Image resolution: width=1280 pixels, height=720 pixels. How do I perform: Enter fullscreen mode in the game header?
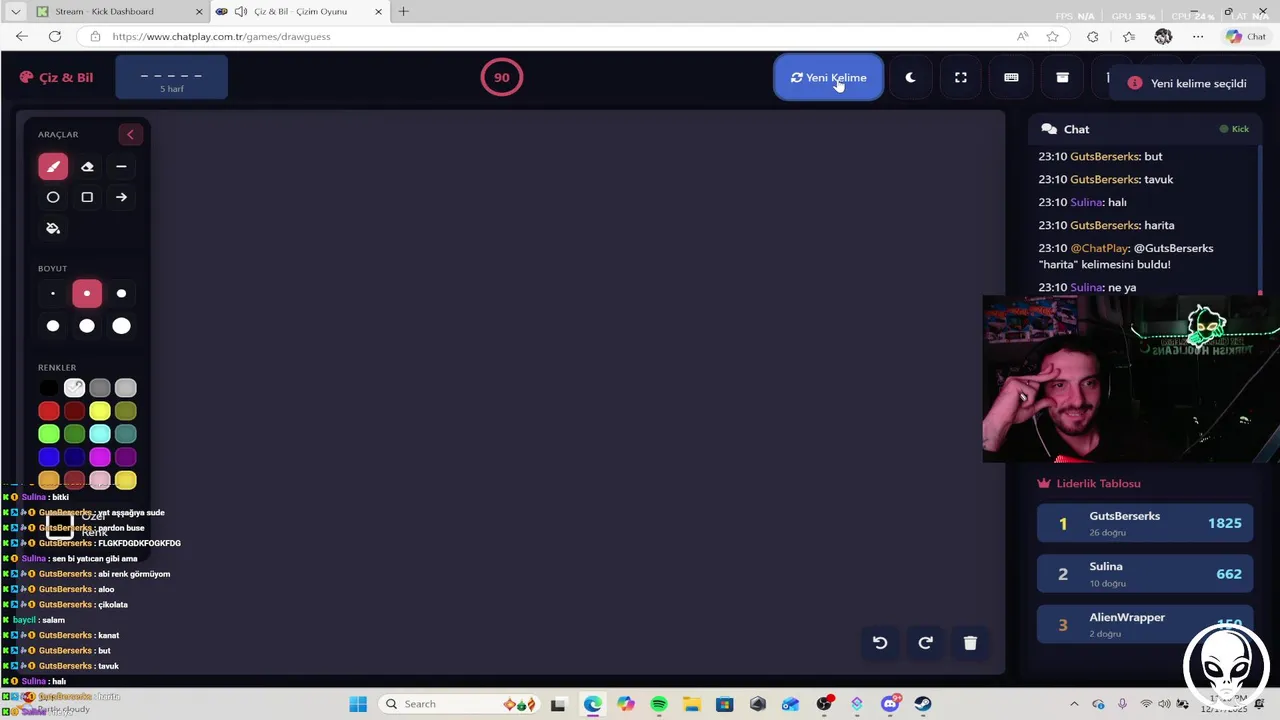[961, 77]
